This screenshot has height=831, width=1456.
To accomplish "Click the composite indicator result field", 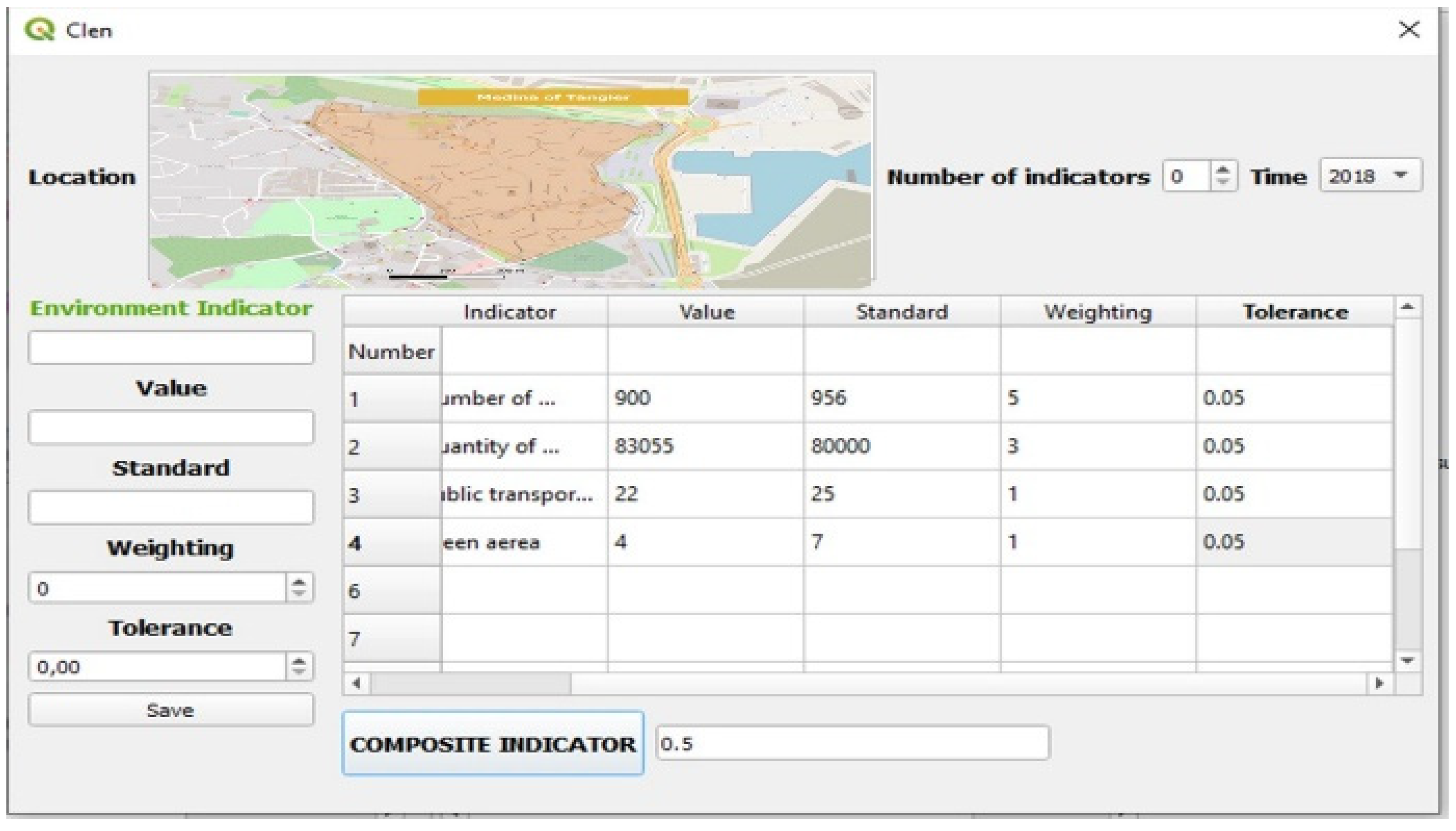I will [x=852, y=743].
